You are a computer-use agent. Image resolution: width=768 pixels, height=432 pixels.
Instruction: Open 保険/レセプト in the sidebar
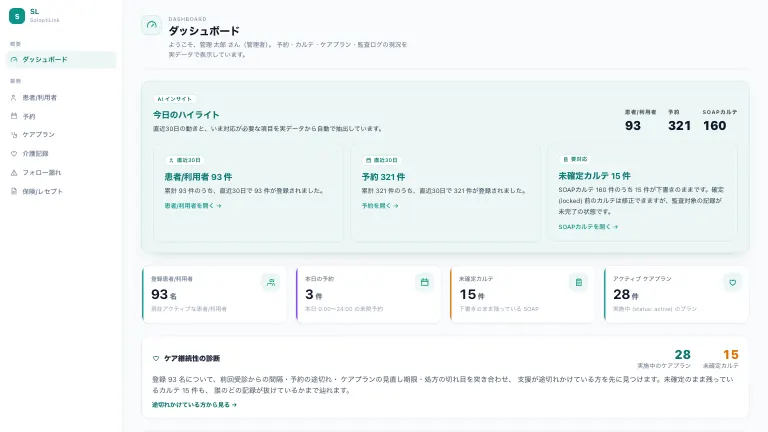[61, 191]
